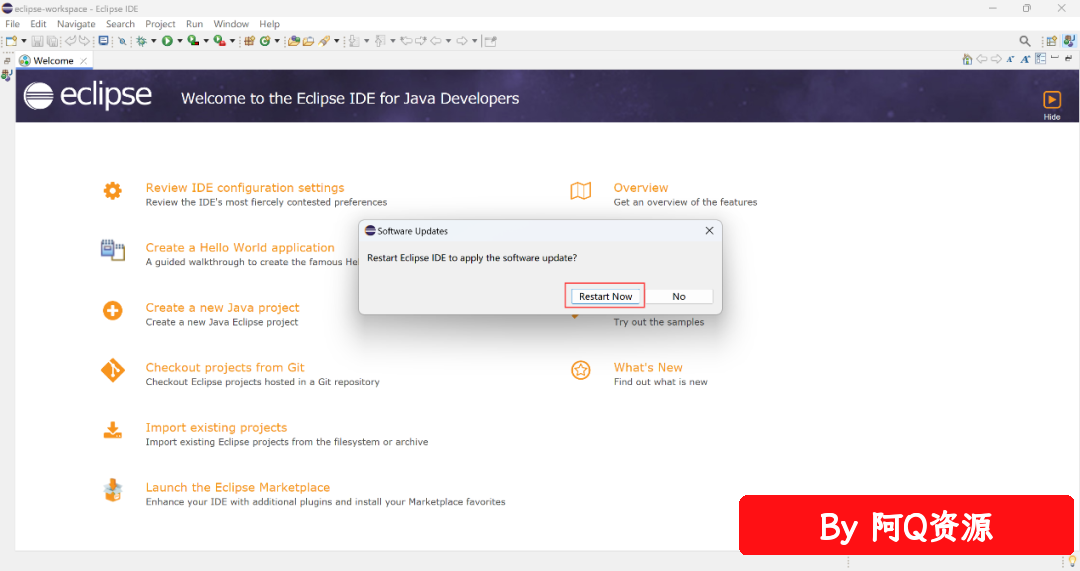The width and height of the screenshot is (1080, 571).
Task: Expand the Back history dropdown arrow
Action: [448, 41]
